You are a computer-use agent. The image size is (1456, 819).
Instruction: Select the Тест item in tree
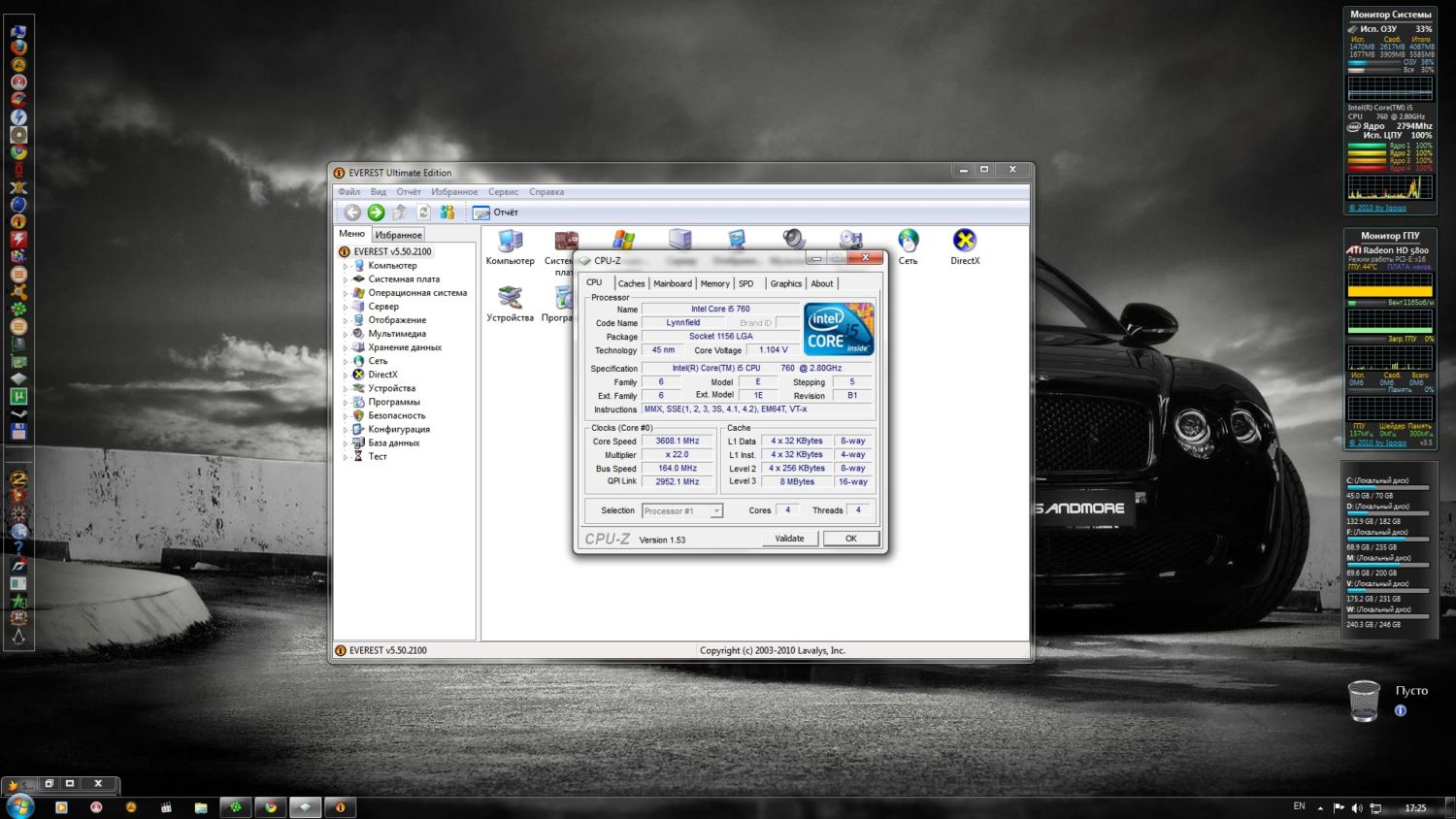[378, 456]
